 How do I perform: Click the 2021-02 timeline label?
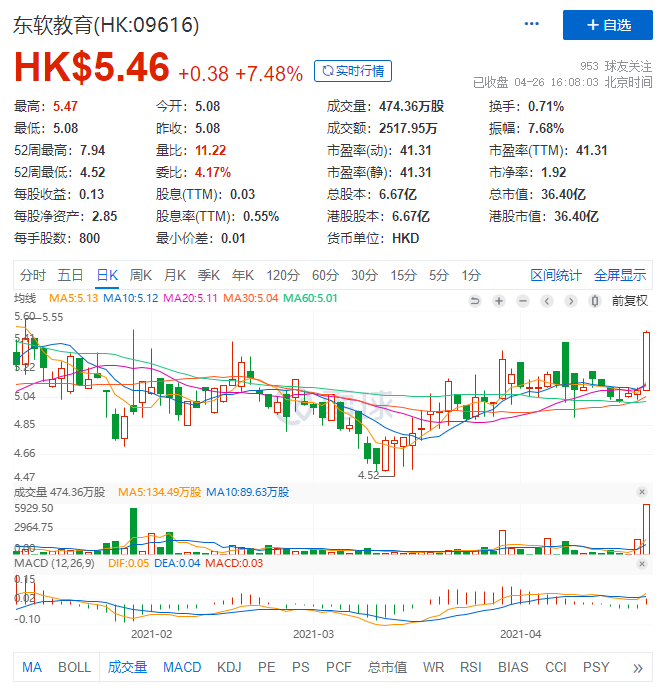tap(152, 634)
